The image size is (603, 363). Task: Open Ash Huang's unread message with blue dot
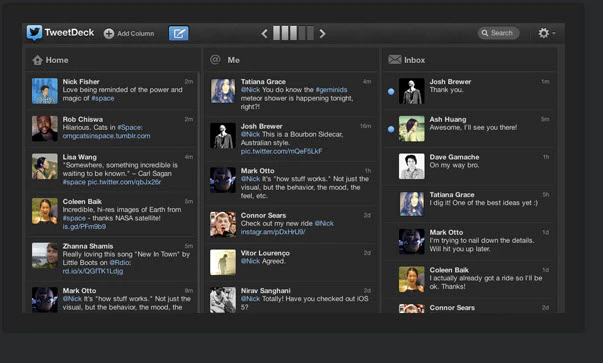coord(470,129)
